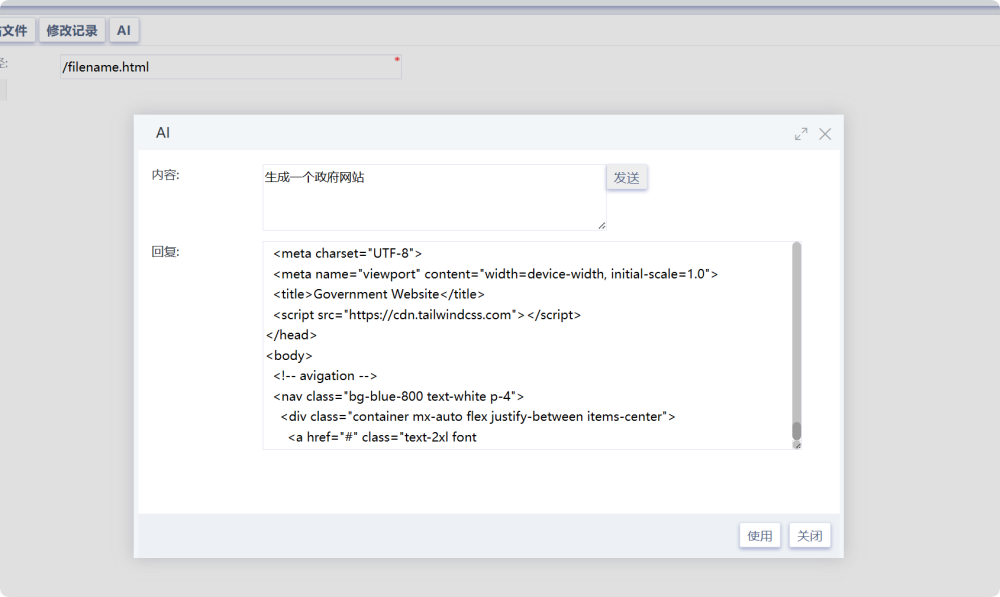Click the scrollbar track above the thumb
The height and width of the screenshot is (597, 1000).
797,330
